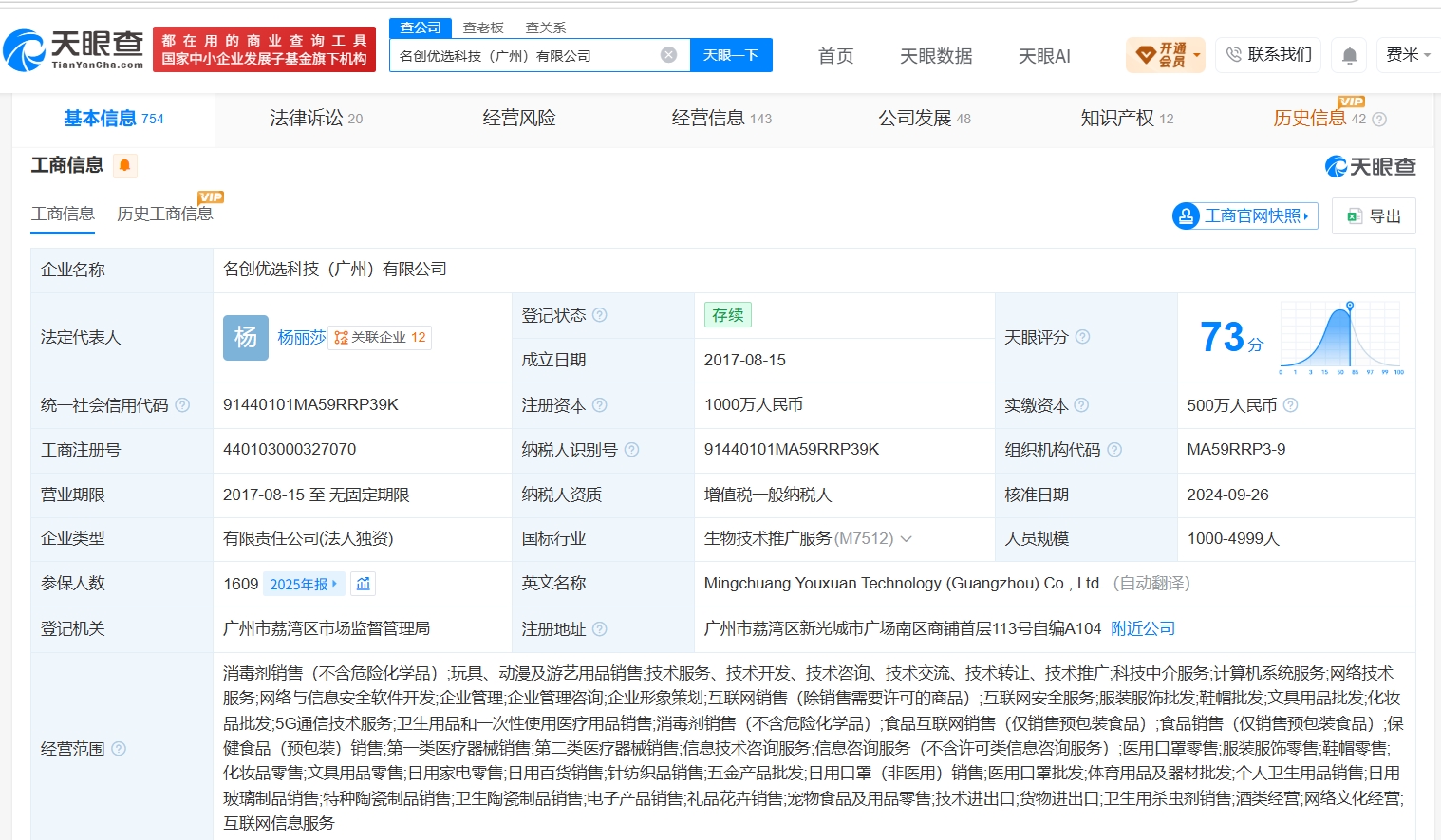
Task: Click the 天眼一下 search button
Action: tap(731, 55)
